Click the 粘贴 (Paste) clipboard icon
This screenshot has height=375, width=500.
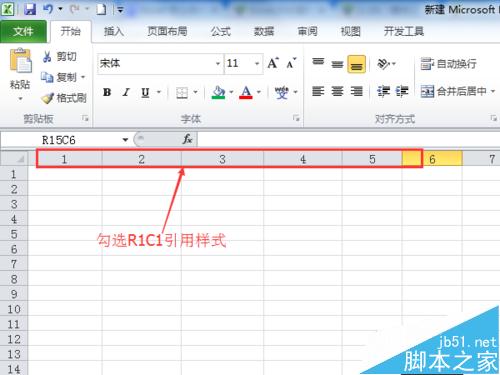[21, 61]
